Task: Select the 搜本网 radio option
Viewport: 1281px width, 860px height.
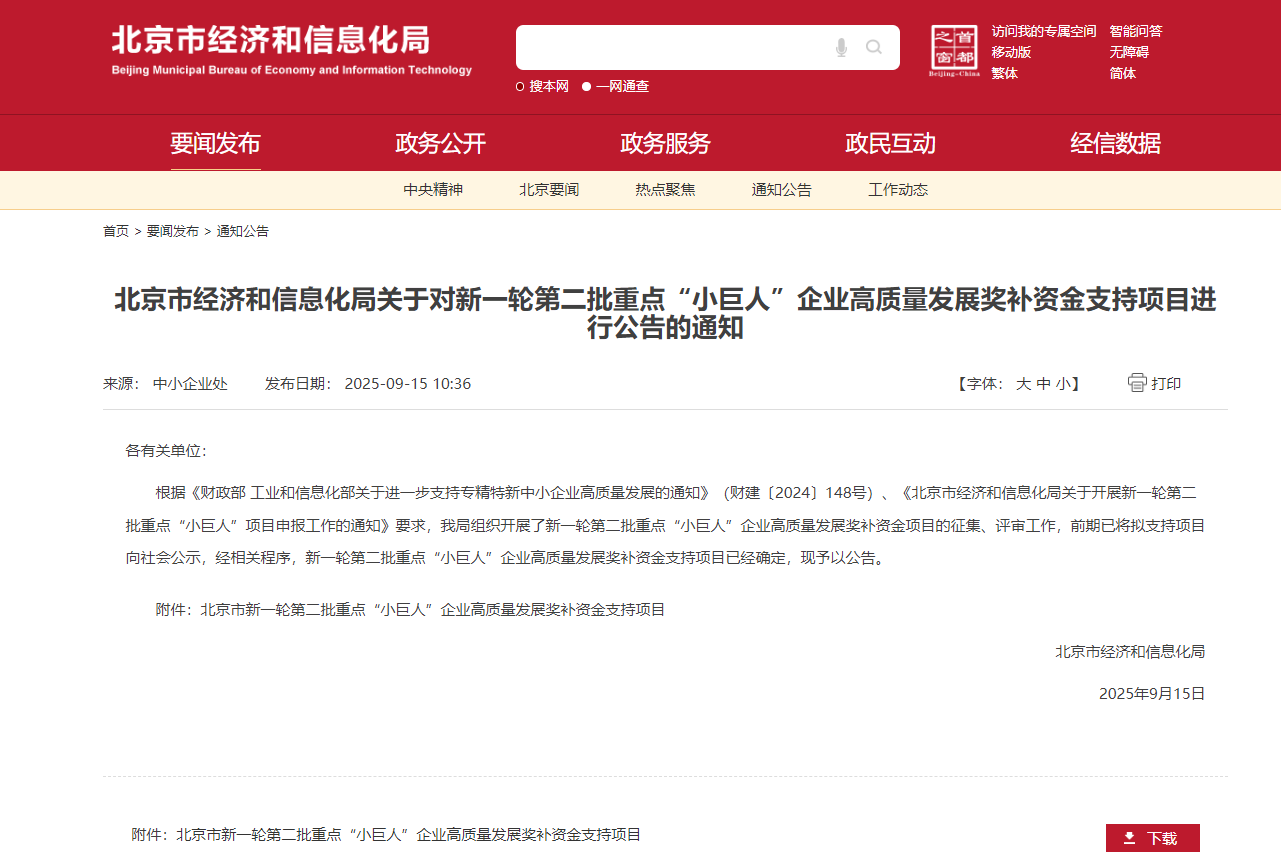Action: [x=520, y=87]
